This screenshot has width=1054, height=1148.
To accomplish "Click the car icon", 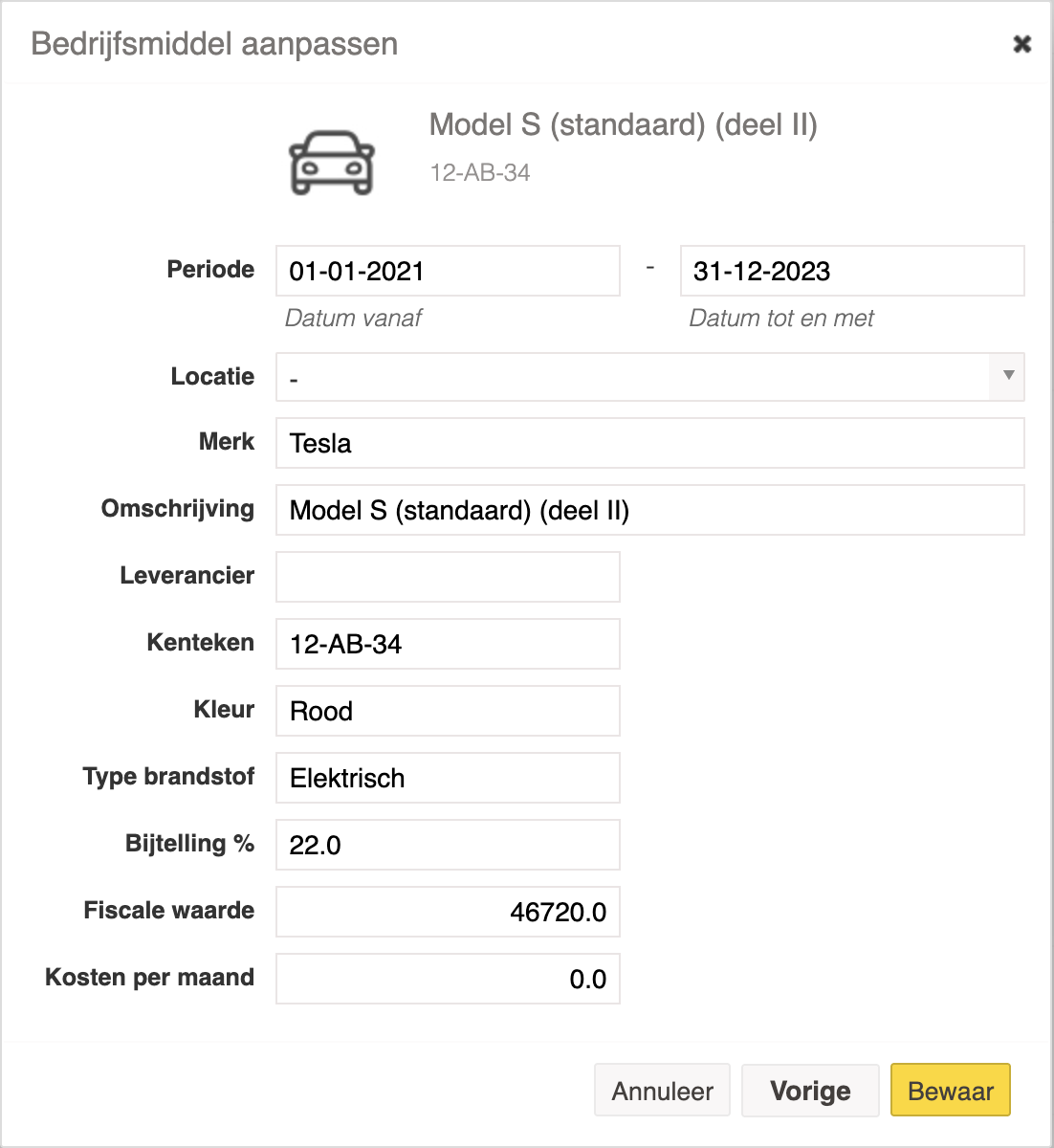I will coord(332,163).
